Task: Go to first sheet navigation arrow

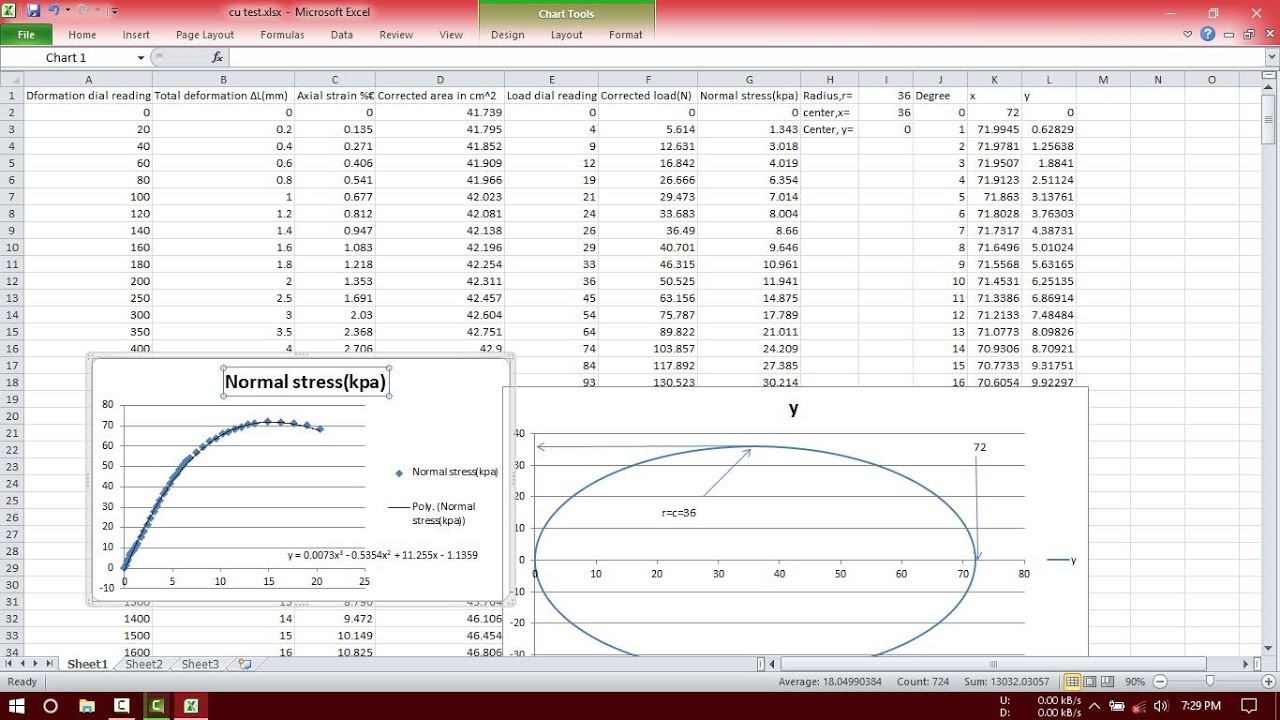Action: point(9,664)
